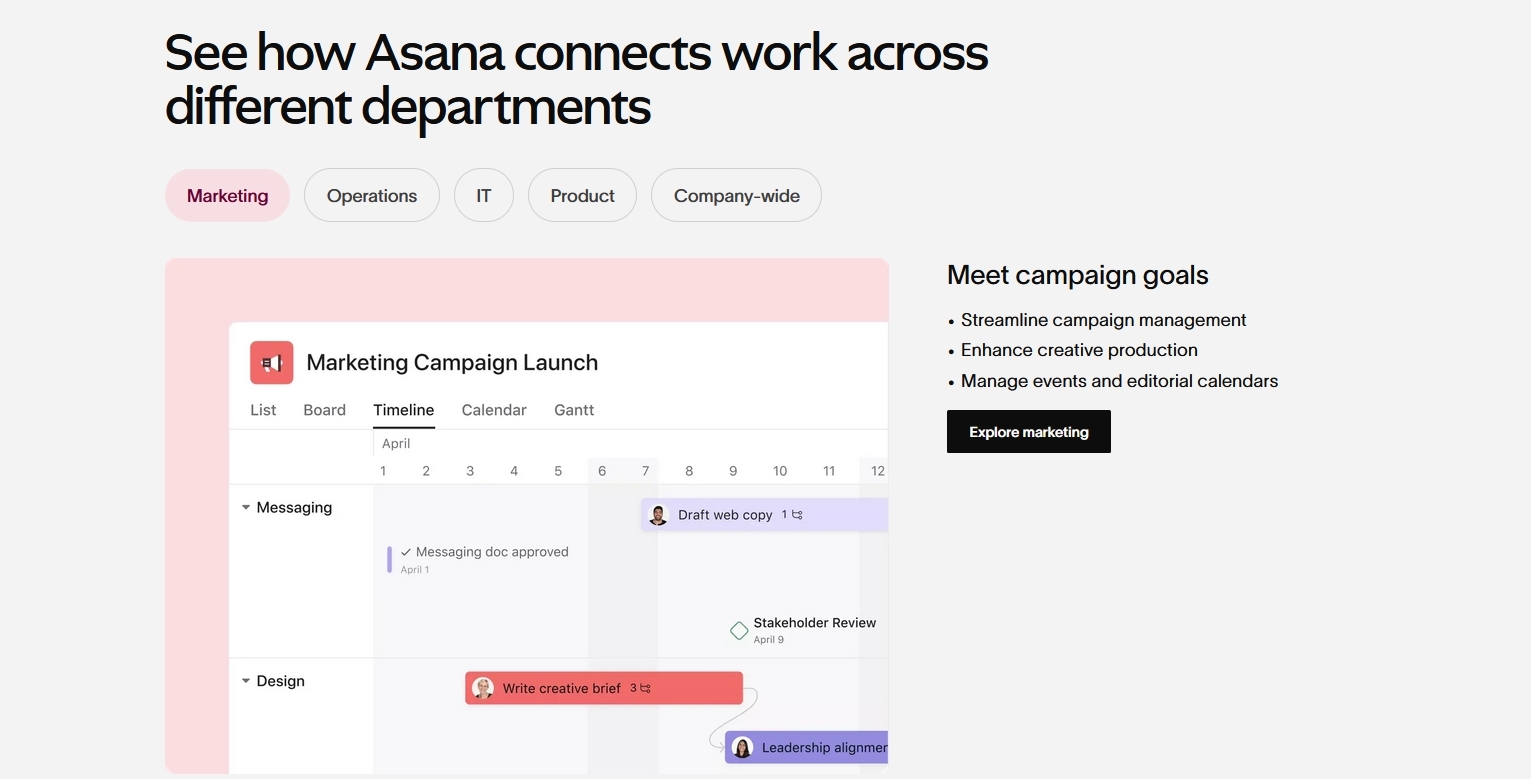Select the Marketing department pill
The image size is (1531, 779).
[227, 196]
